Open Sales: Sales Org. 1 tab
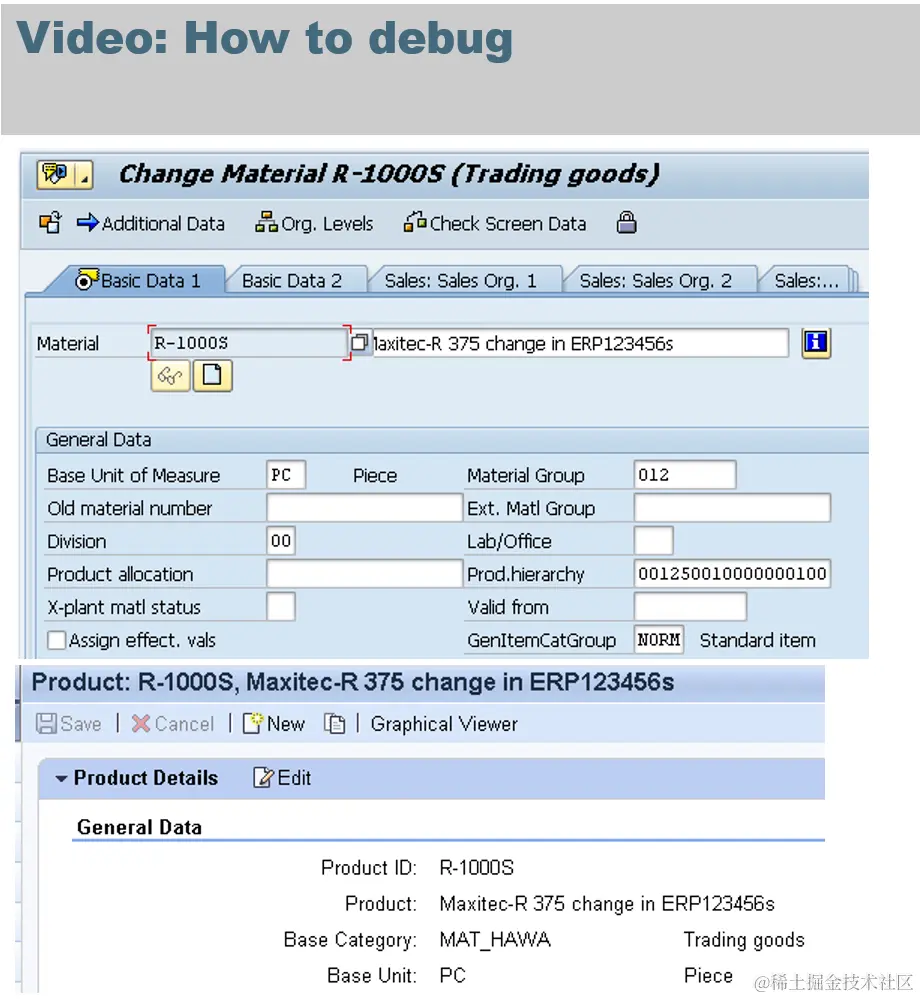 461,280
